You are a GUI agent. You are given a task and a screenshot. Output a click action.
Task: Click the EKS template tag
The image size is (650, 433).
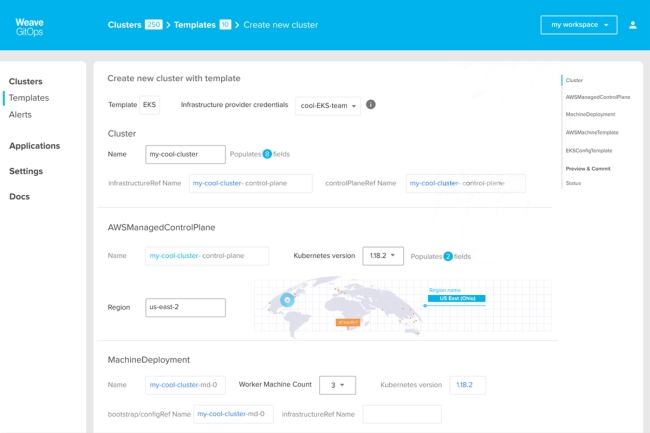(149, 105)
